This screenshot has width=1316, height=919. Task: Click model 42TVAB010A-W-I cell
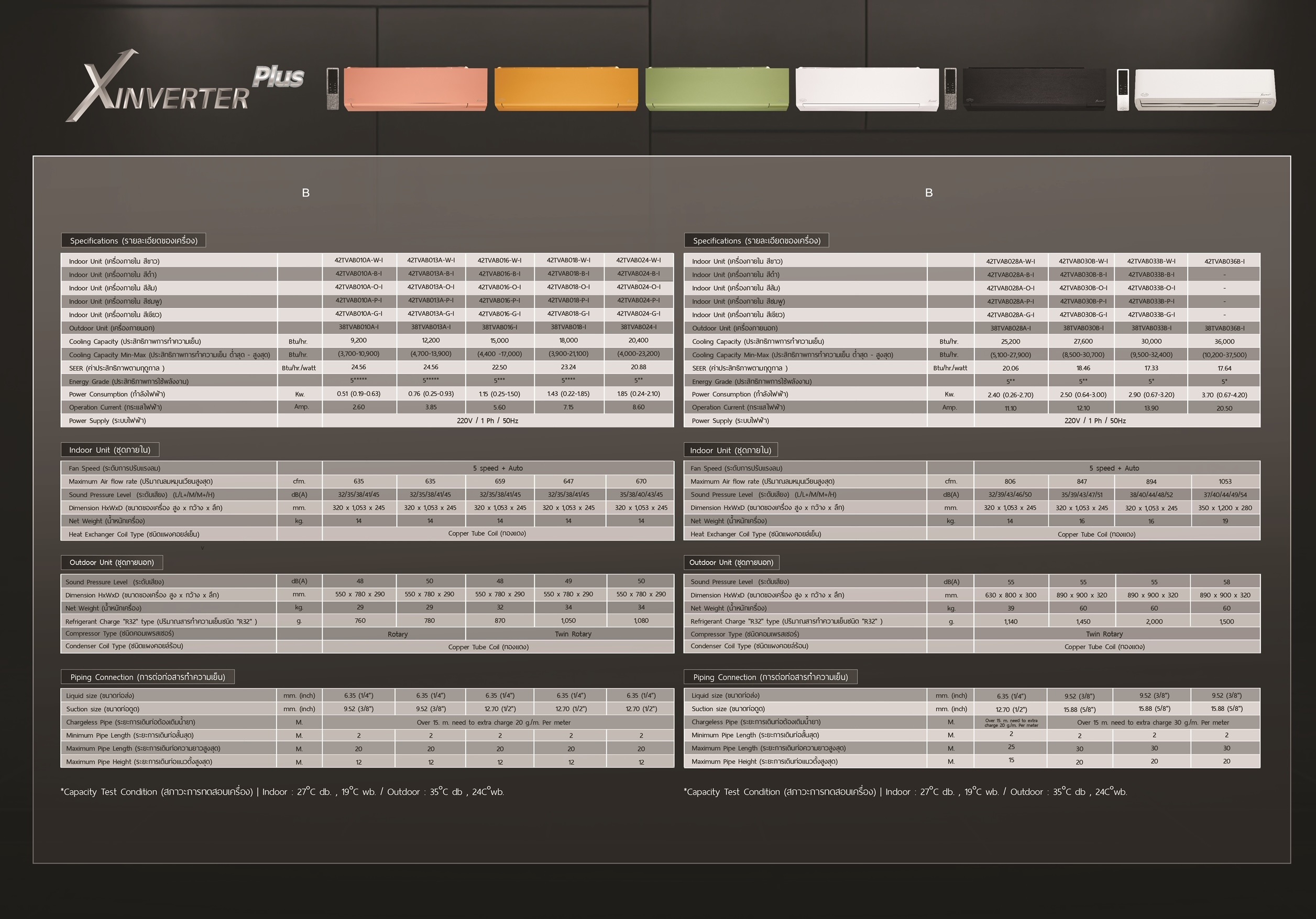coord(359,260)
